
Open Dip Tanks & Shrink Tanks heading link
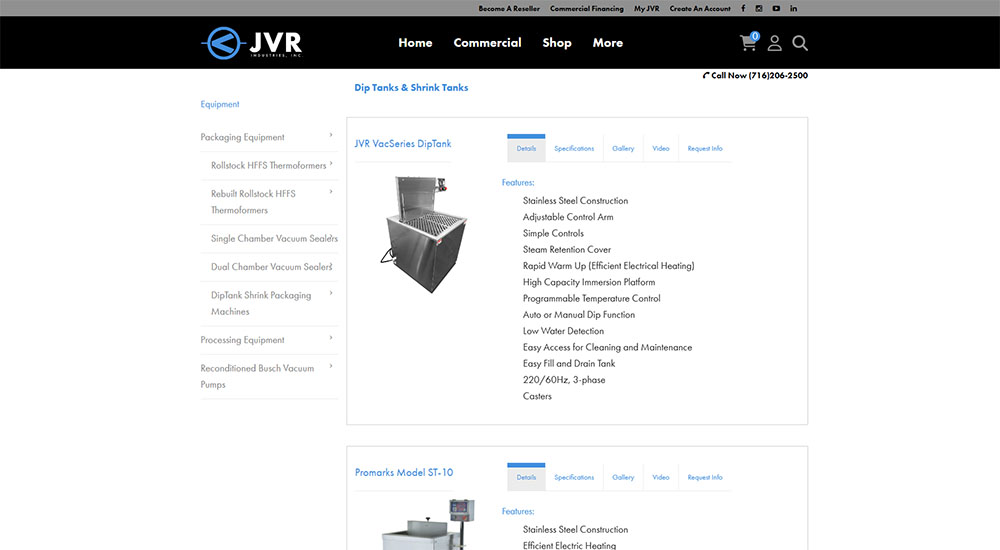coord(411,87)
